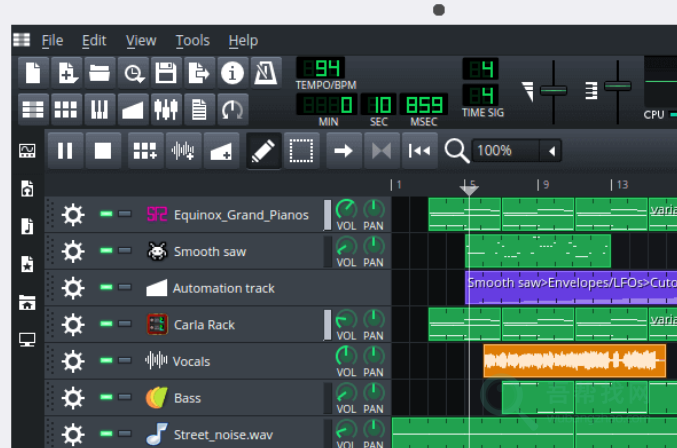Add a new sample track
Image resolution: width=677 pixels, height=448 pixels.
click(183, 151)
